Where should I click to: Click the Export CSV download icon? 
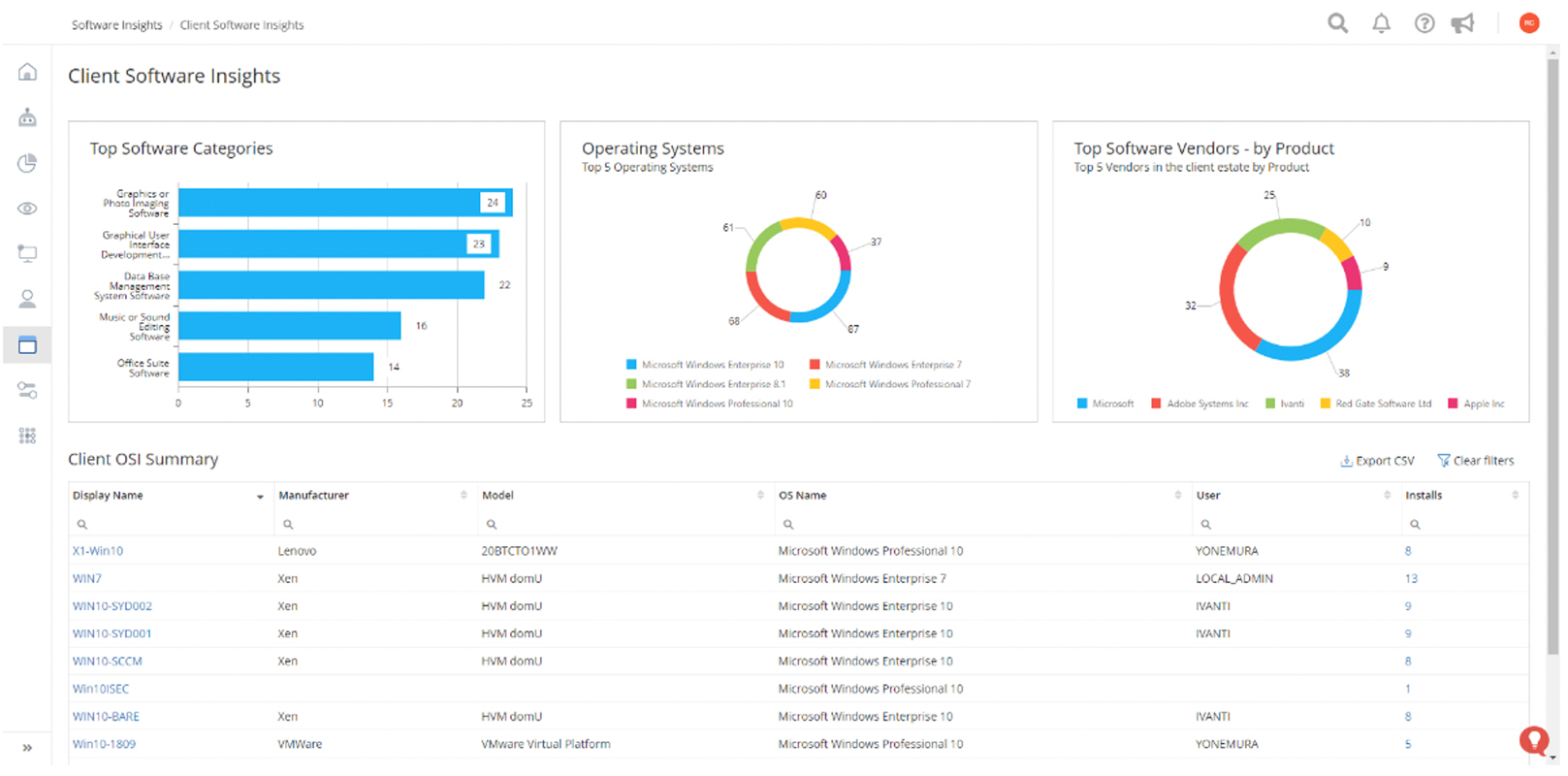click(x=1346, y=461)
